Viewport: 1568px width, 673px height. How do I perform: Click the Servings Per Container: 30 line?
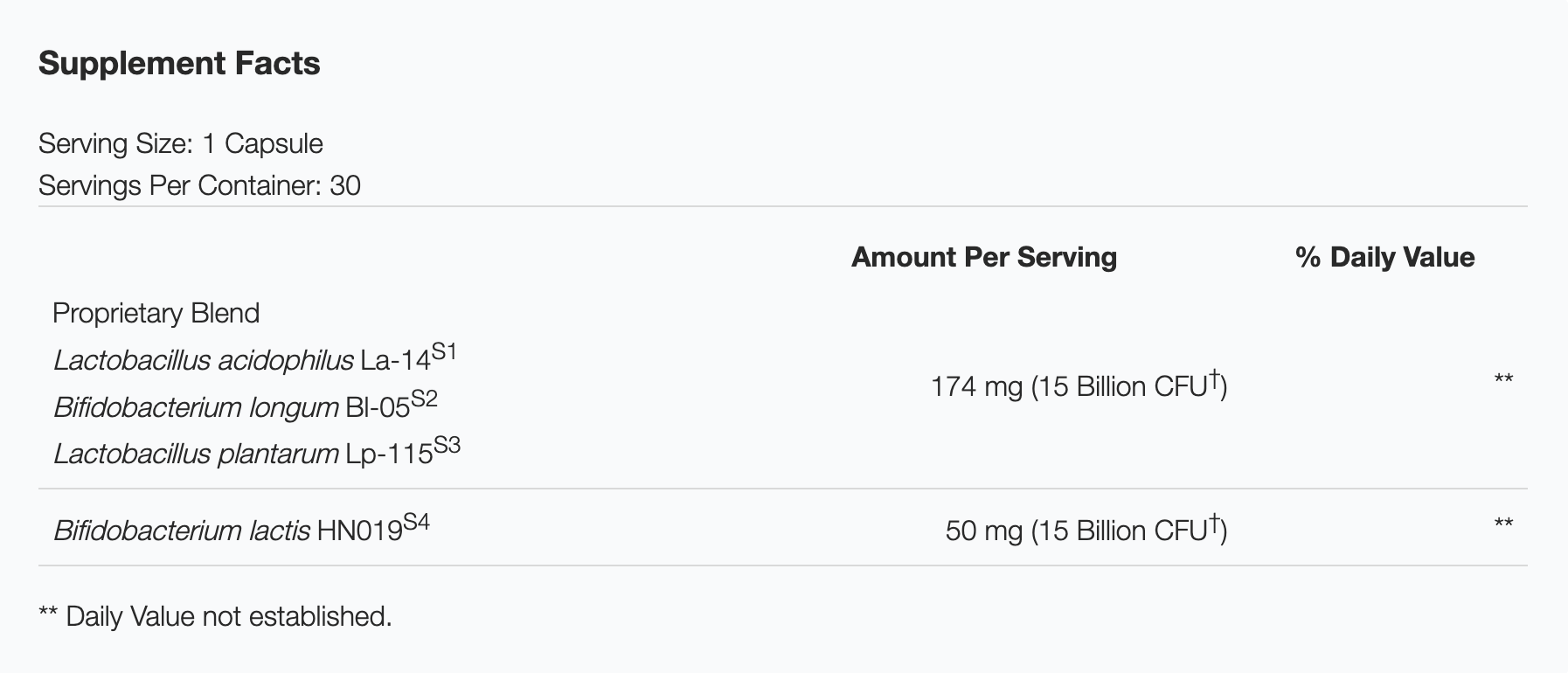199,185
